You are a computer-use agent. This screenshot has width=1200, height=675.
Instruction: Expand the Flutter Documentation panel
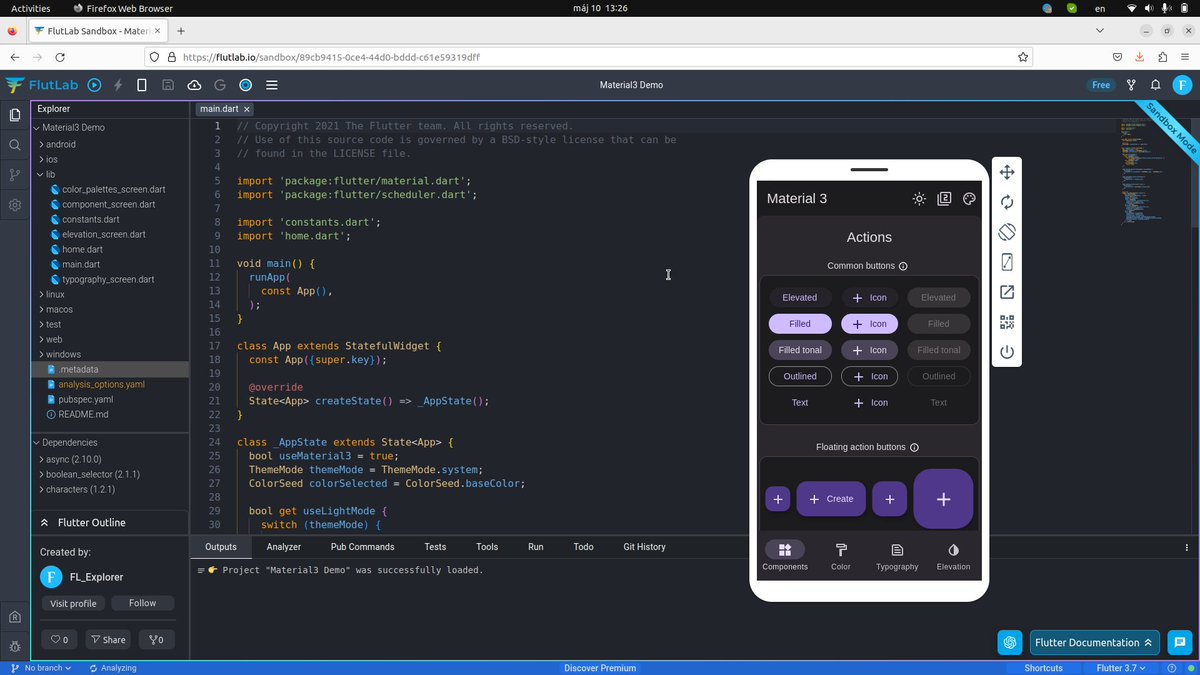[x=1095, y=642]
